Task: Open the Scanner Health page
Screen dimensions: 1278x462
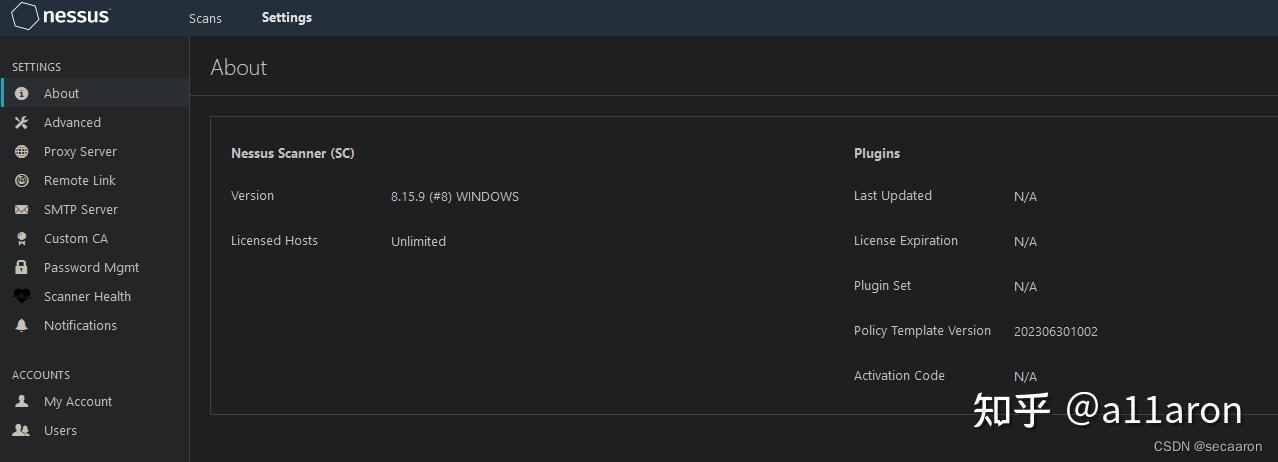Action: (87, 296)
